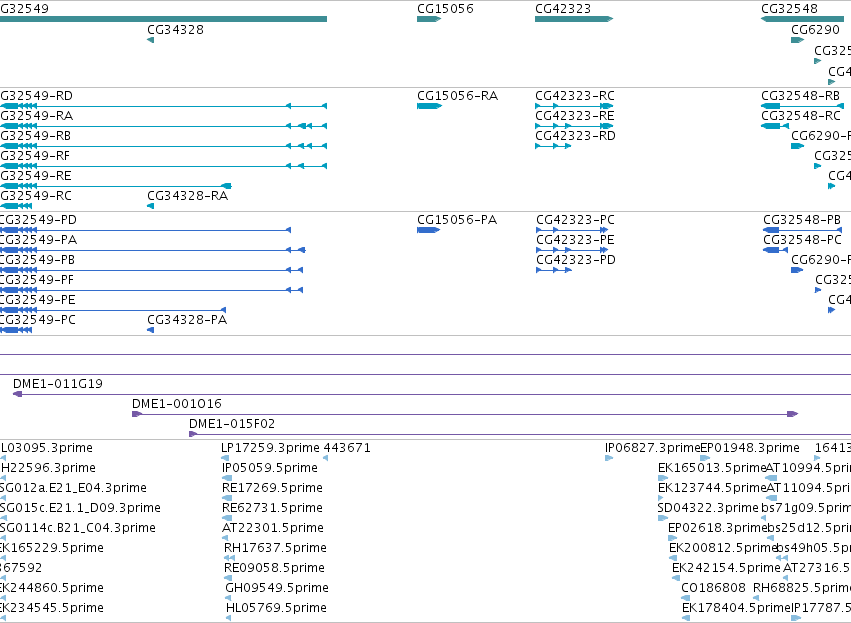The width and height of the screenshot is (851, 623).
Task: Select transcript CG42323-RE label
Action: [575, 116]
